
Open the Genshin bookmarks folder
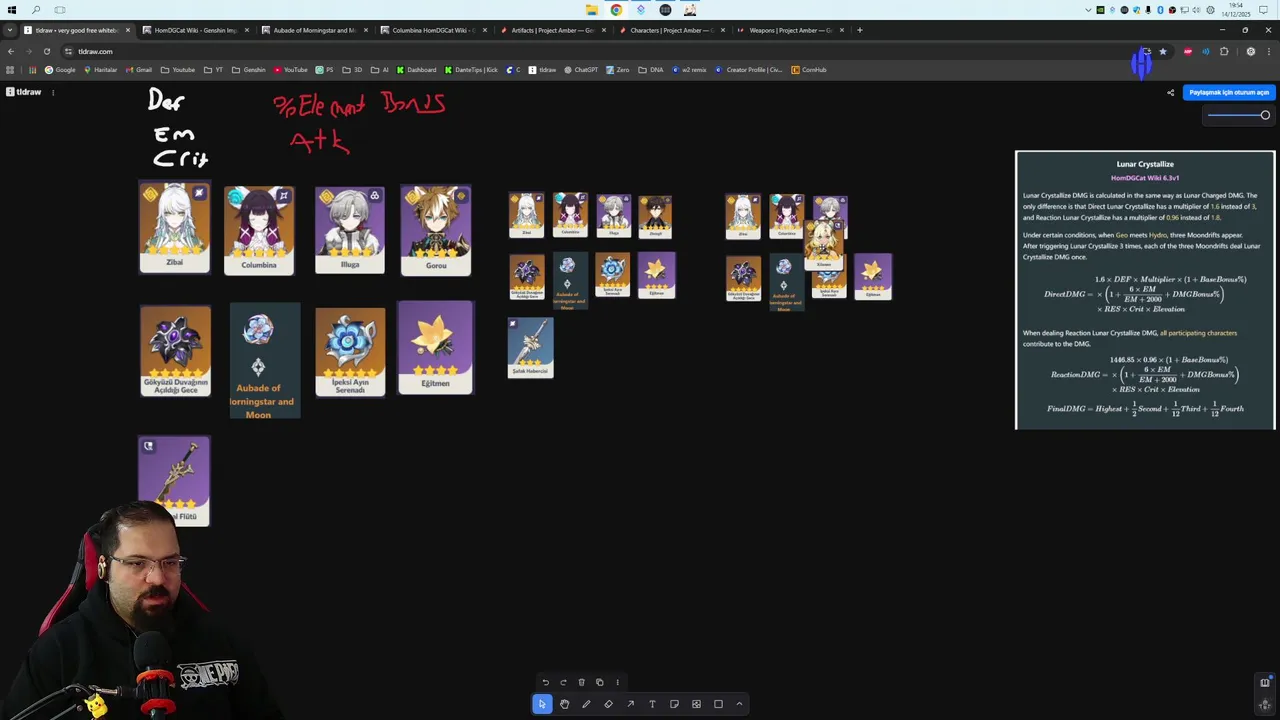point(248,70)
